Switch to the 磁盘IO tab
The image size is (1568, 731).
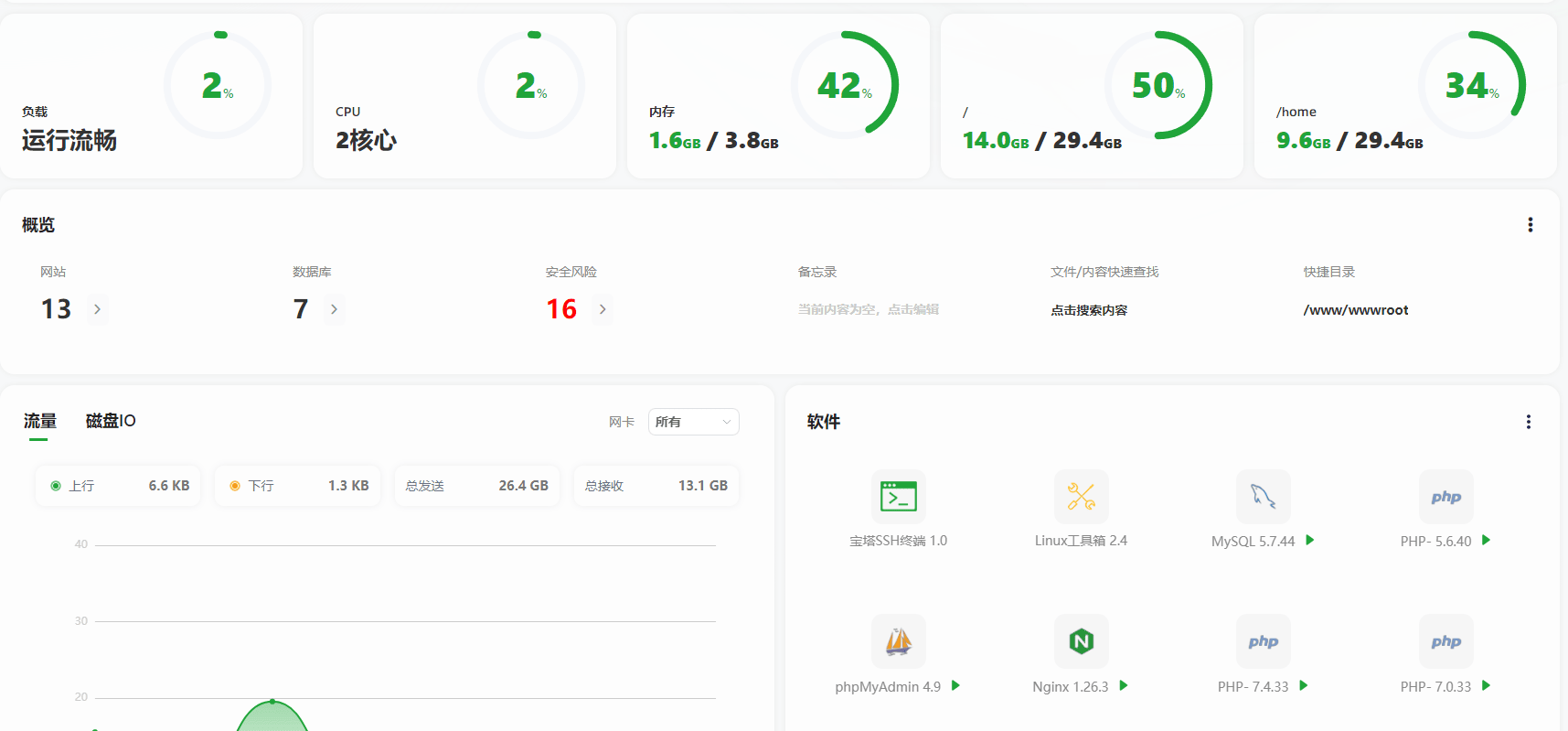[111, 421]
